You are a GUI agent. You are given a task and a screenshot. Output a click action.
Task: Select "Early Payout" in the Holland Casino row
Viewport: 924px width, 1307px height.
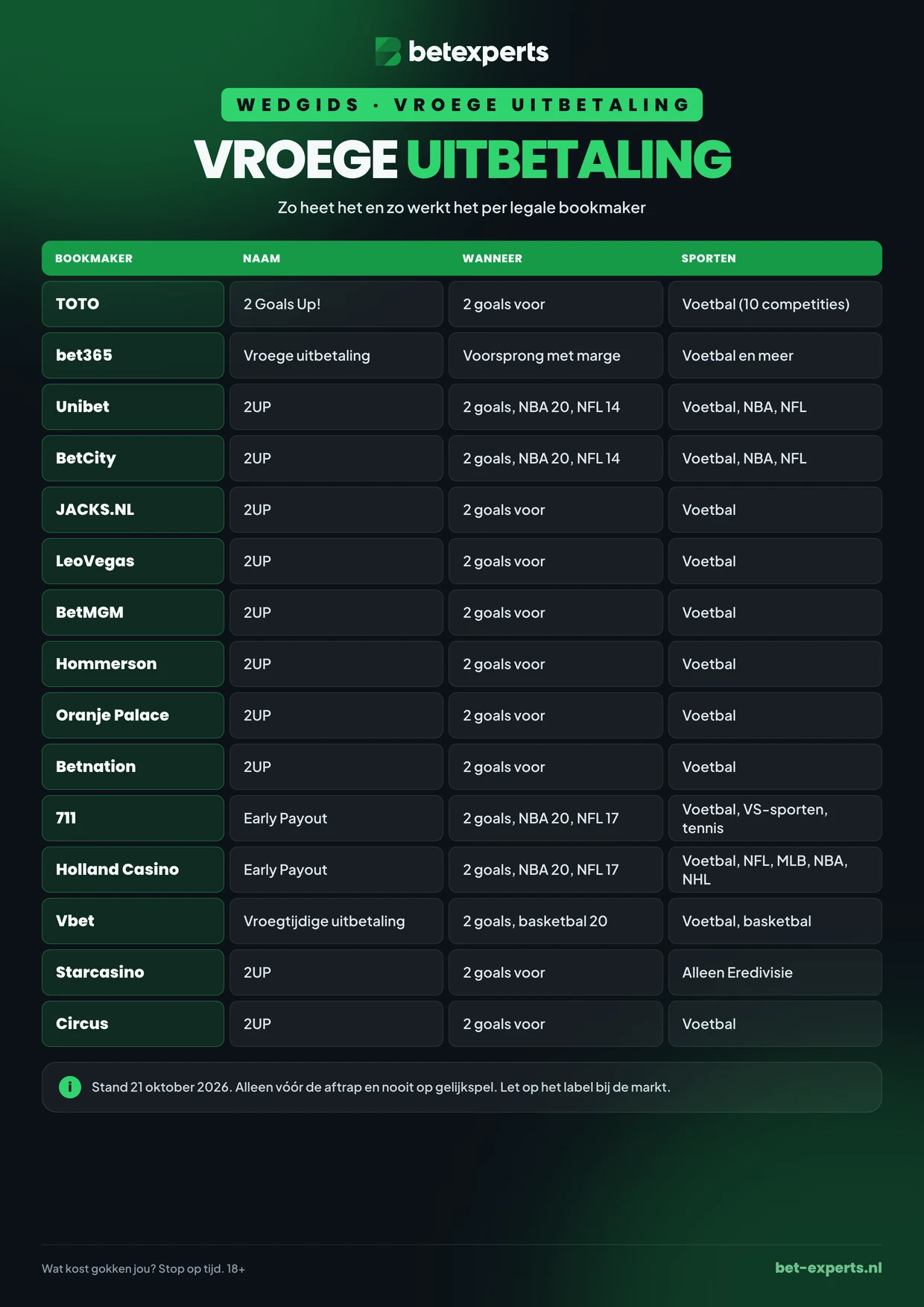[336, 870]
